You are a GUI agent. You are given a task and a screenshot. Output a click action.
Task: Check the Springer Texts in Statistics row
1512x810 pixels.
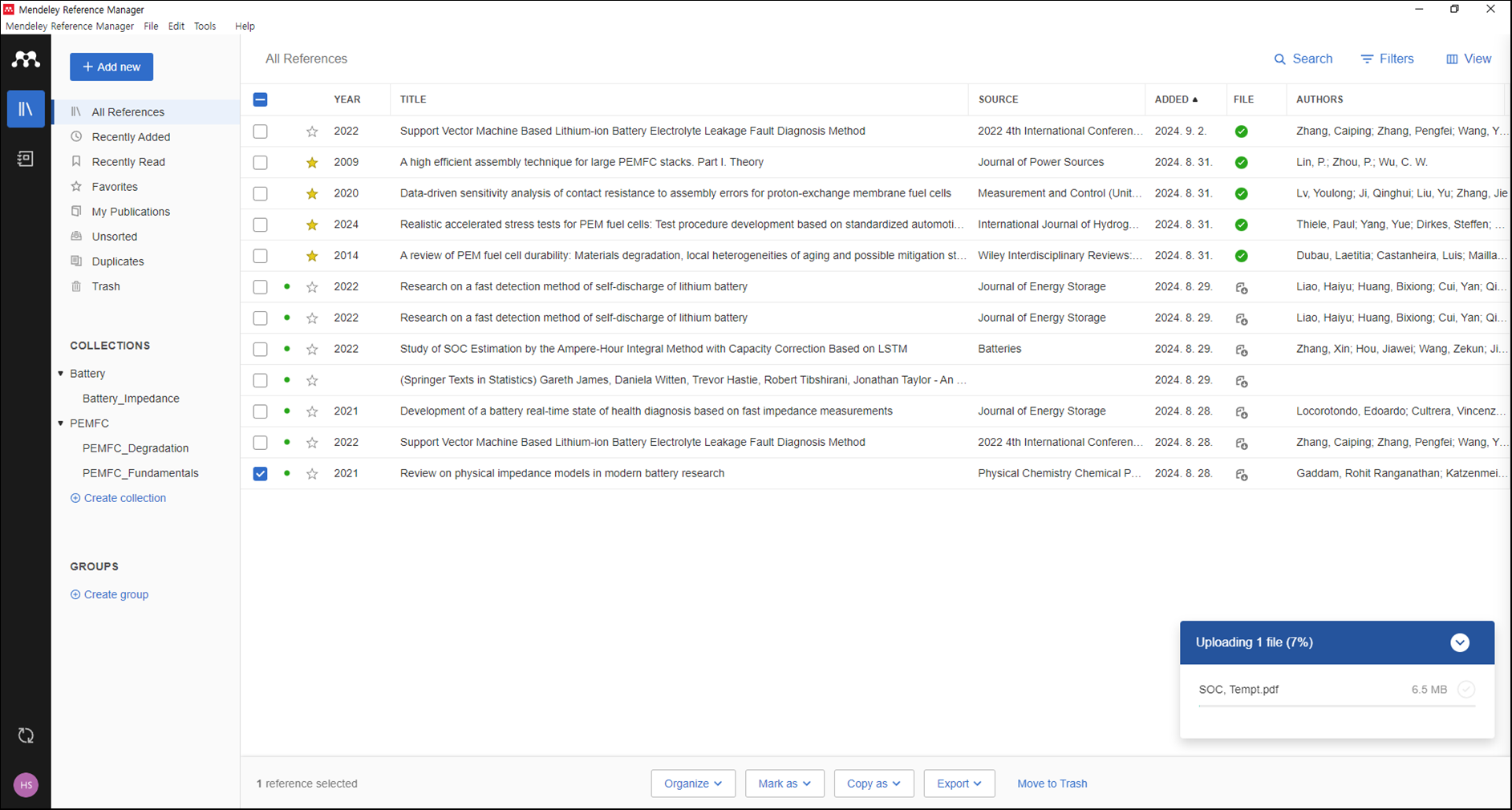(x=260, y=381)
